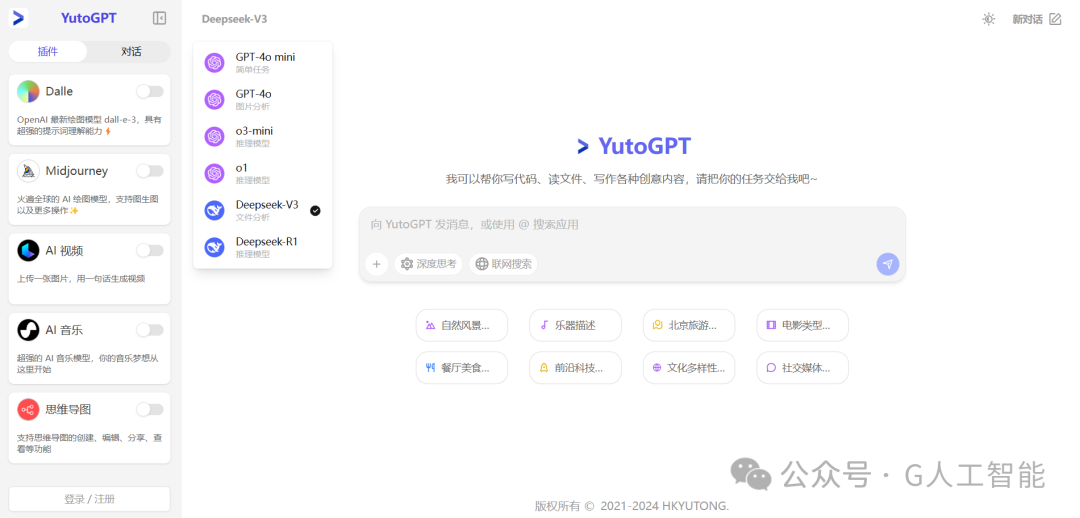Enable the Dalle plugin toggle

coord(149,92)
